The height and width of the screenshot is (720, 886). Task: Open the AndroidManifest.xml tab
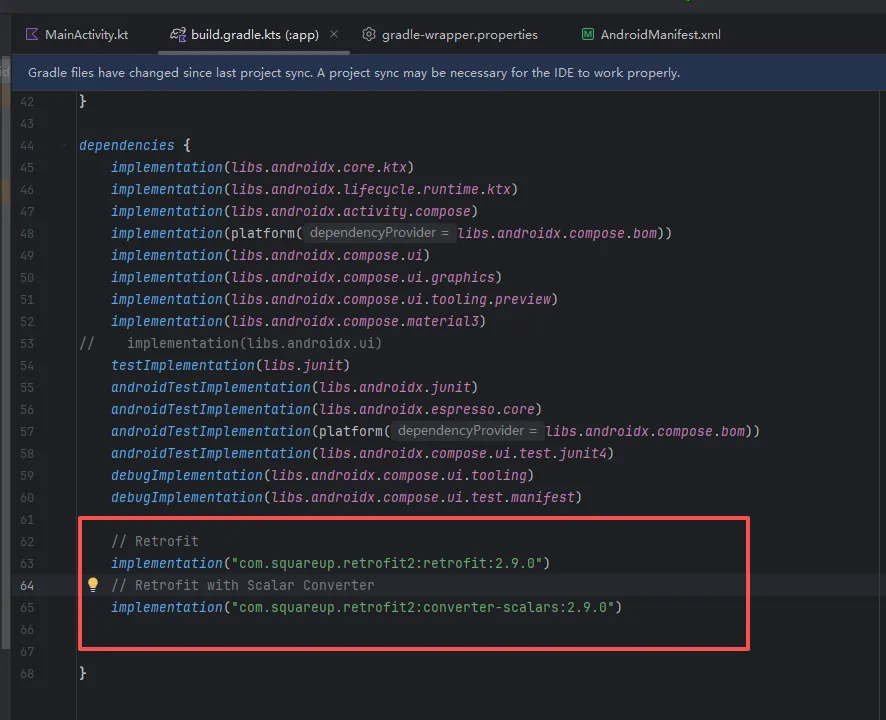coord(651,34)
